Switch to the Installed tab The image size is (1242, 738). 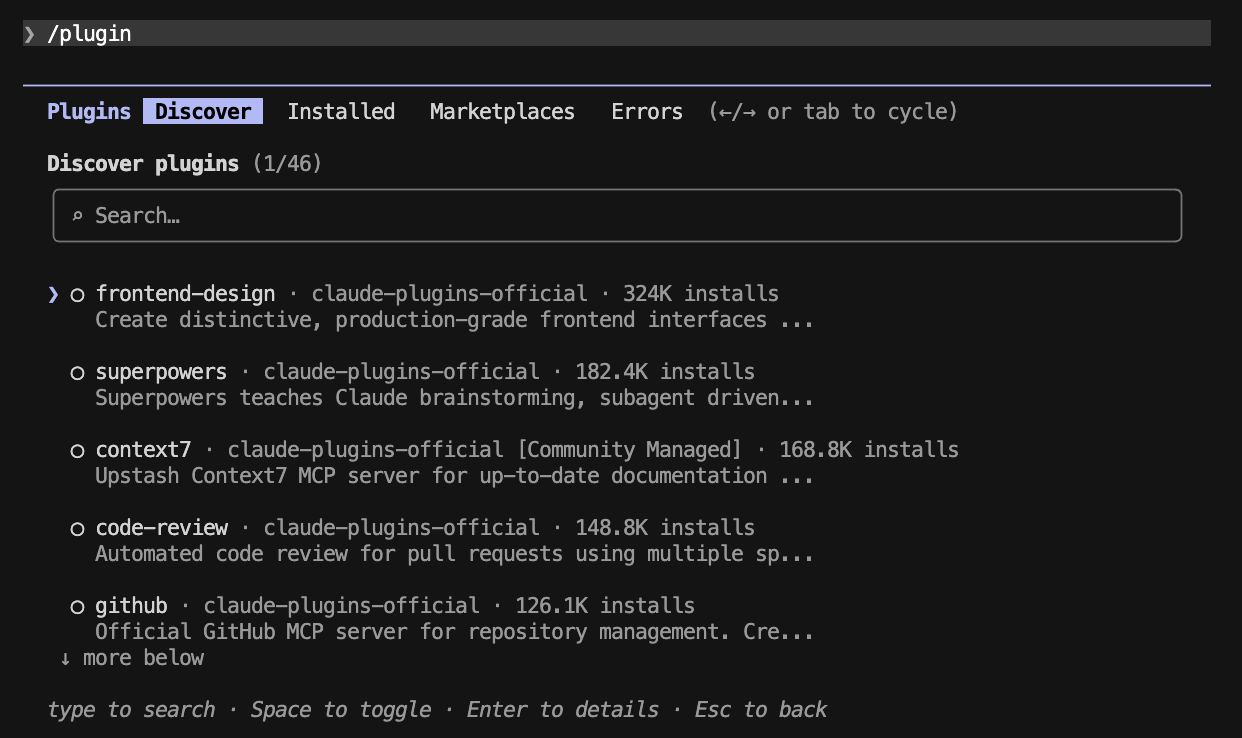(x=341, y=111)
